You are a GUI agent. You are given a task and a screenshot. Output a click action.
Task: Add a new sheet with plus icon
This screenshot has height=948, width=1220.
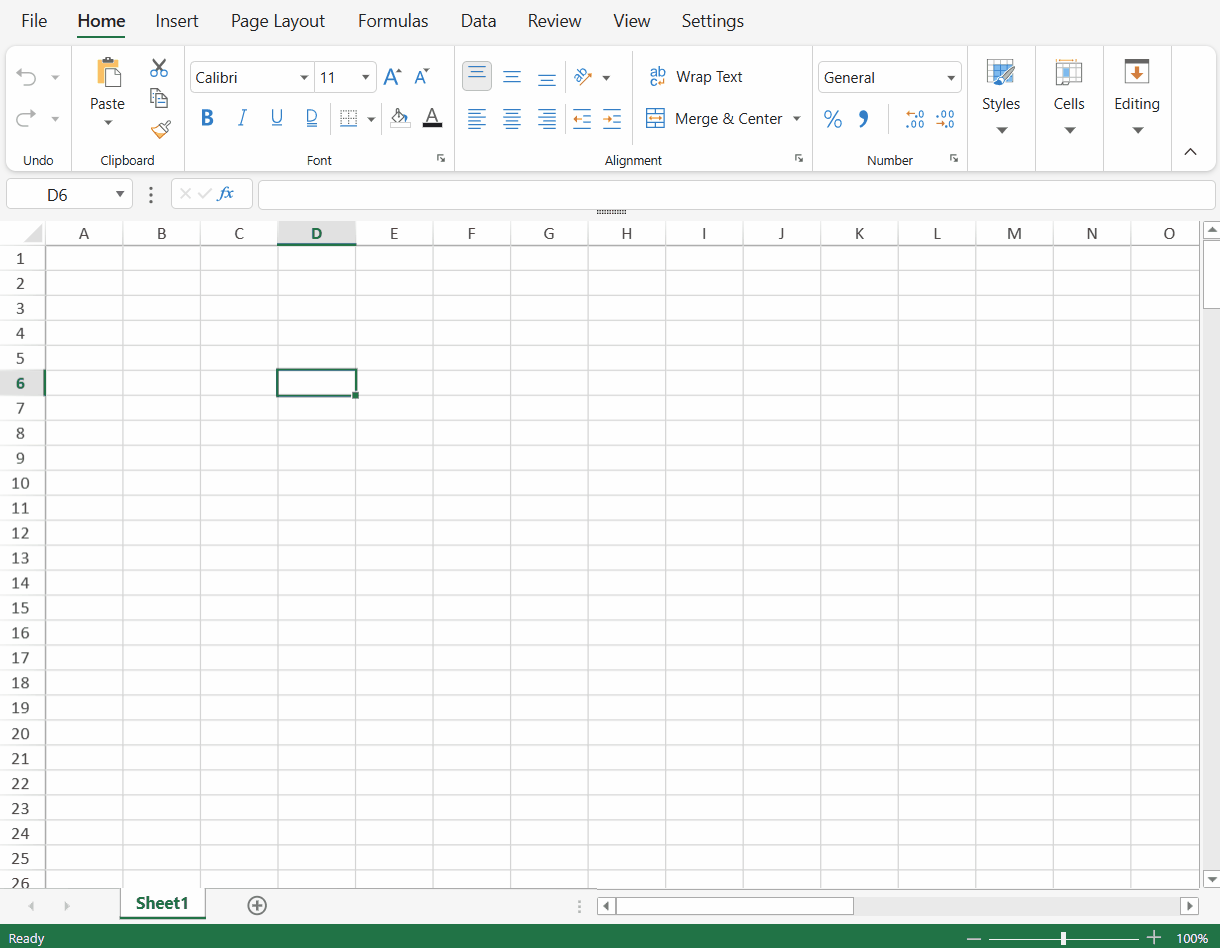[257, 905]
